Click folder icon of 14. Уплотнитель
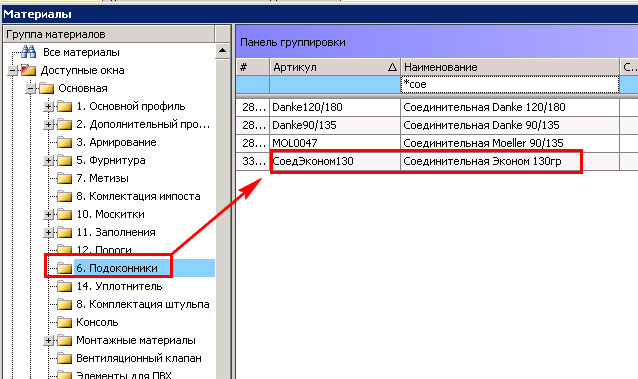 [x=64, y=286]
